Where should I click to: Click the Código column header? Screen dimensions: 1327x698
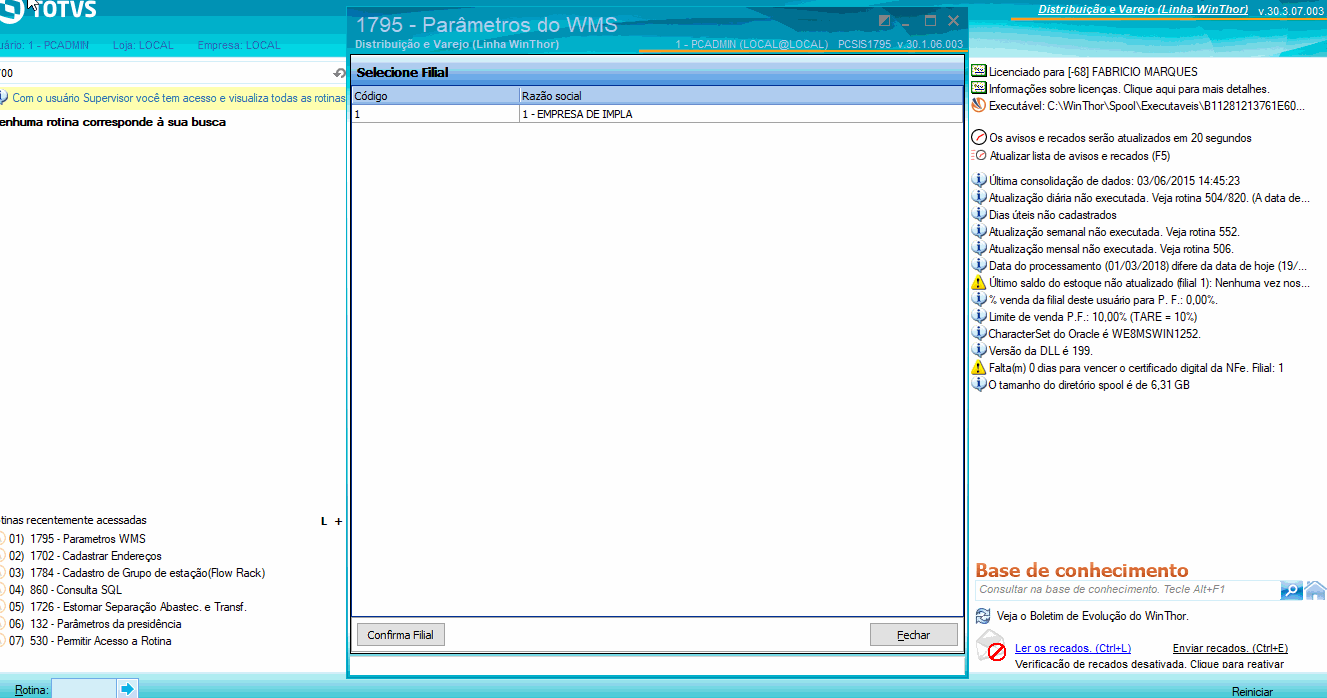click(435, 96)
